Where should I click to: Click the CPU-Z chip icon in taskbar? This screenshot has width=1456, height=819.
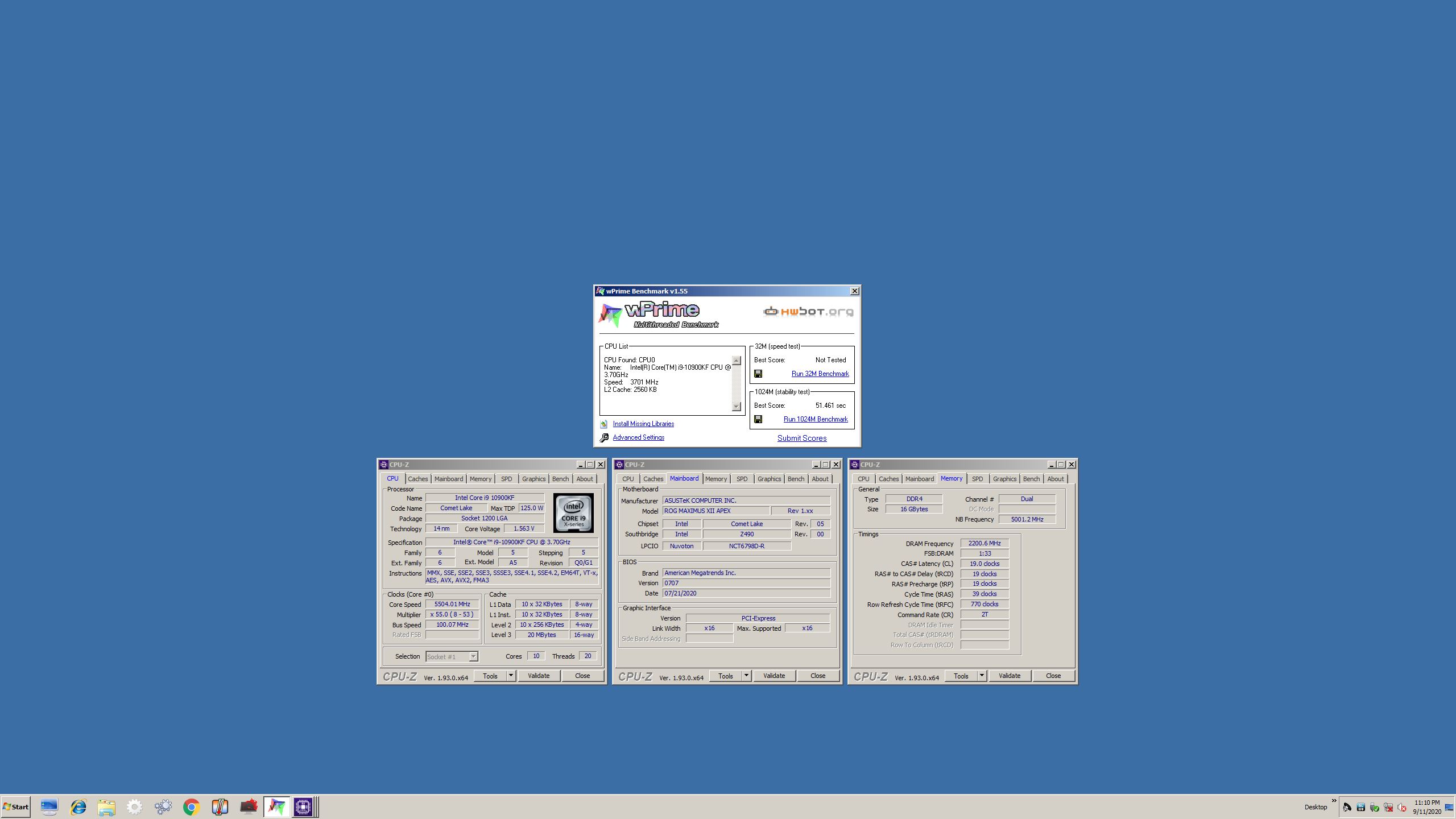(x=303, y=806)
